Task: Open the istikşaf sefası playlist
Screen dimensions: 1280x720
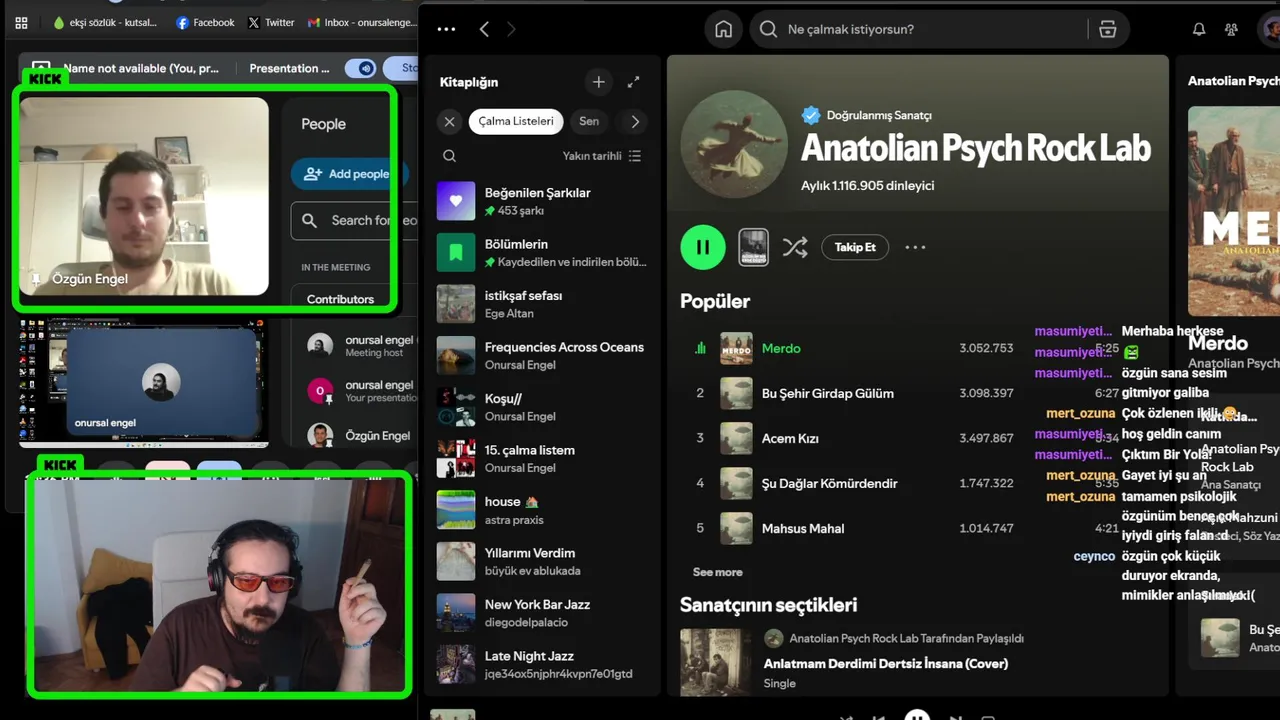Action: pyautogui.click(x=542, y=304)
